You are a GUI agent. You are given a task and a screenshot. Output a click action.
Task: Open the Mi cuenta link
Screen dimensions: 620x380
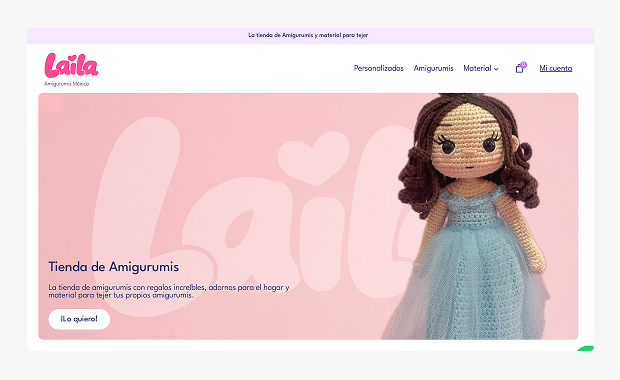click(x=556, y=68)
